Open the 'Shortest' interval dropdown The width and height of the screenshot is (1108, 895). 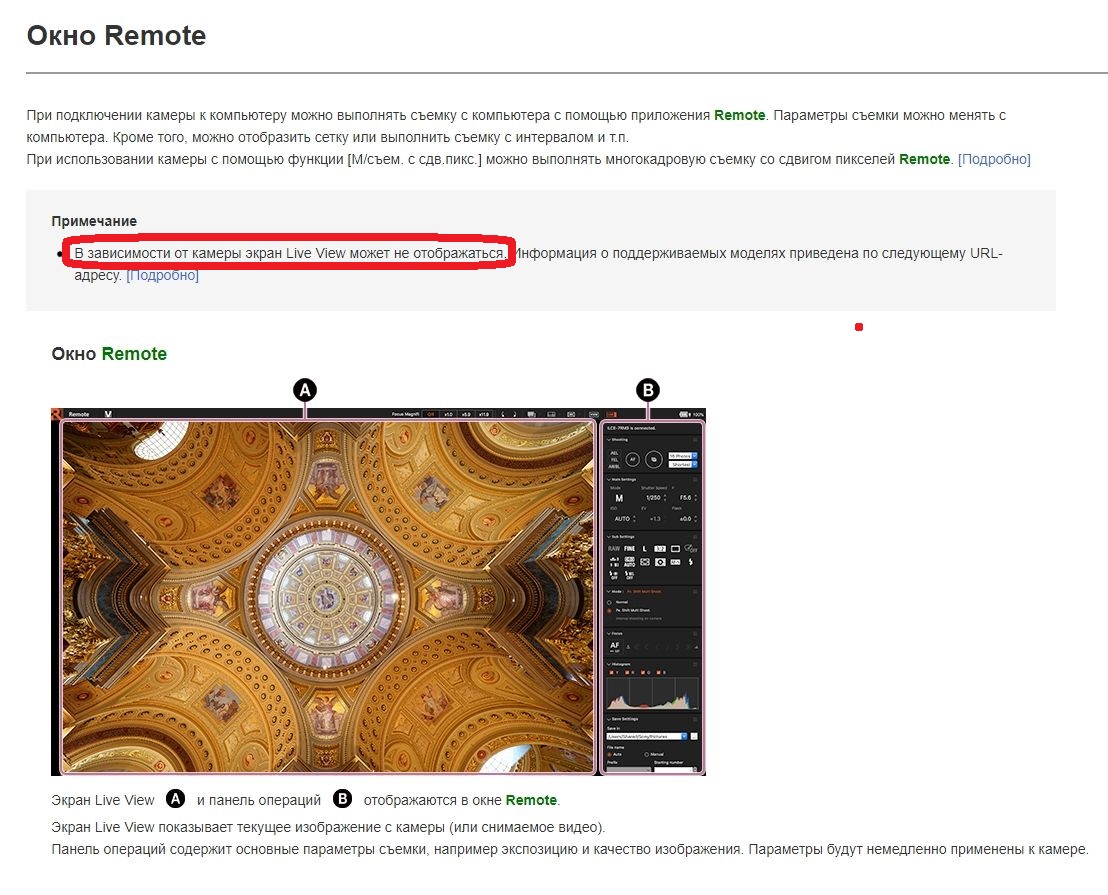(x=683, y=465)
